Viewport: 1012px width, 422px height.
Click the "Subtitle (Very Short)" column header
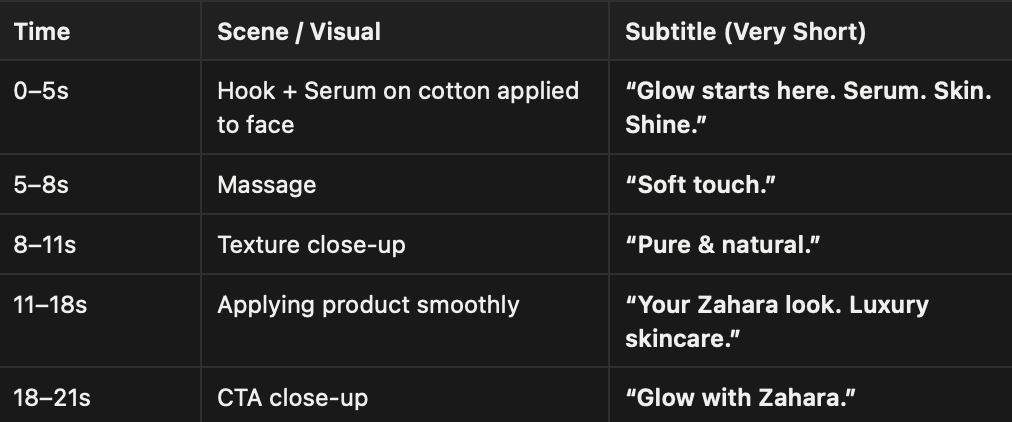click(745, 32)
